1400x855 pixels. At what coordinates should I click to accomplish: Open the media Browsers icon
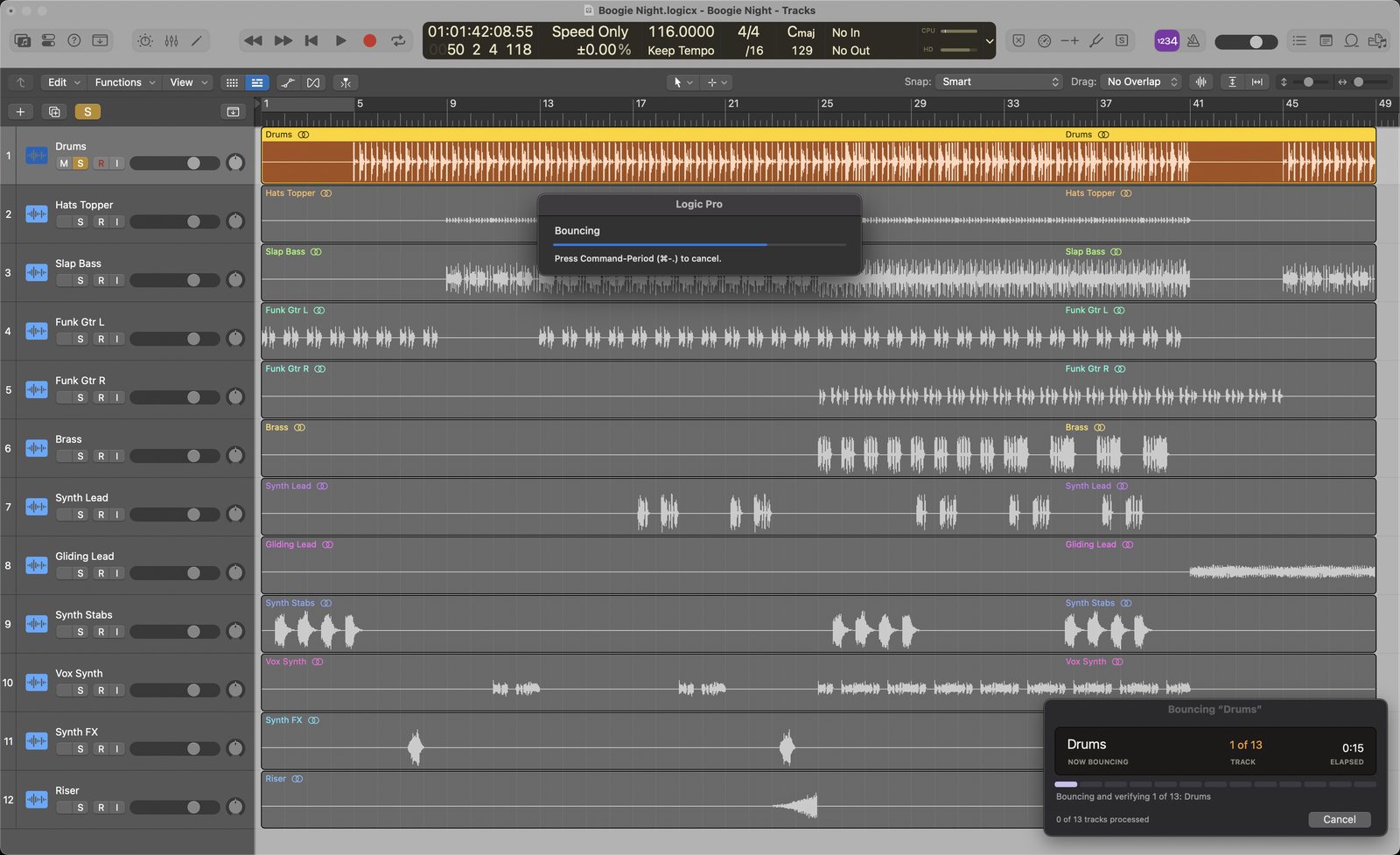[1377, 40]
